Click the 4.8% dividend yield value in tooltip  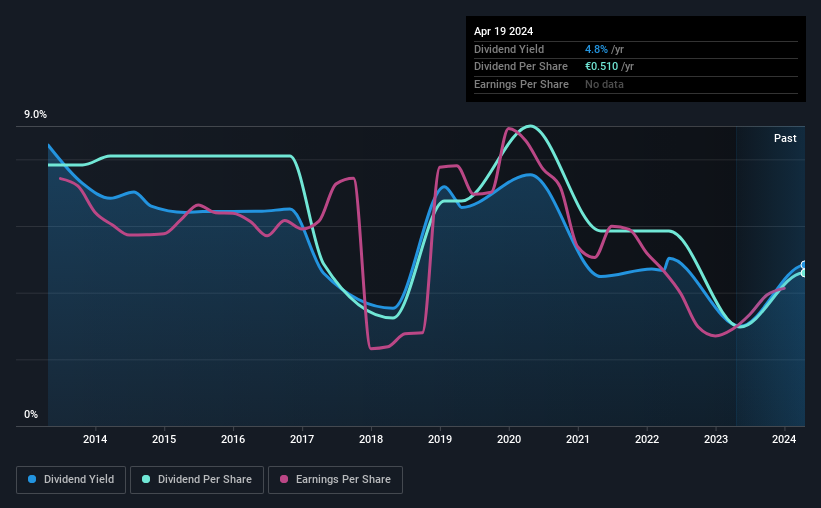point(596,49)
